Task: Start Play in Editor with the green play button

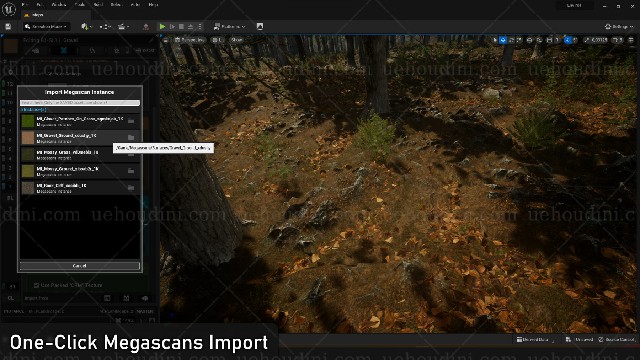Action: coord(162,27)
